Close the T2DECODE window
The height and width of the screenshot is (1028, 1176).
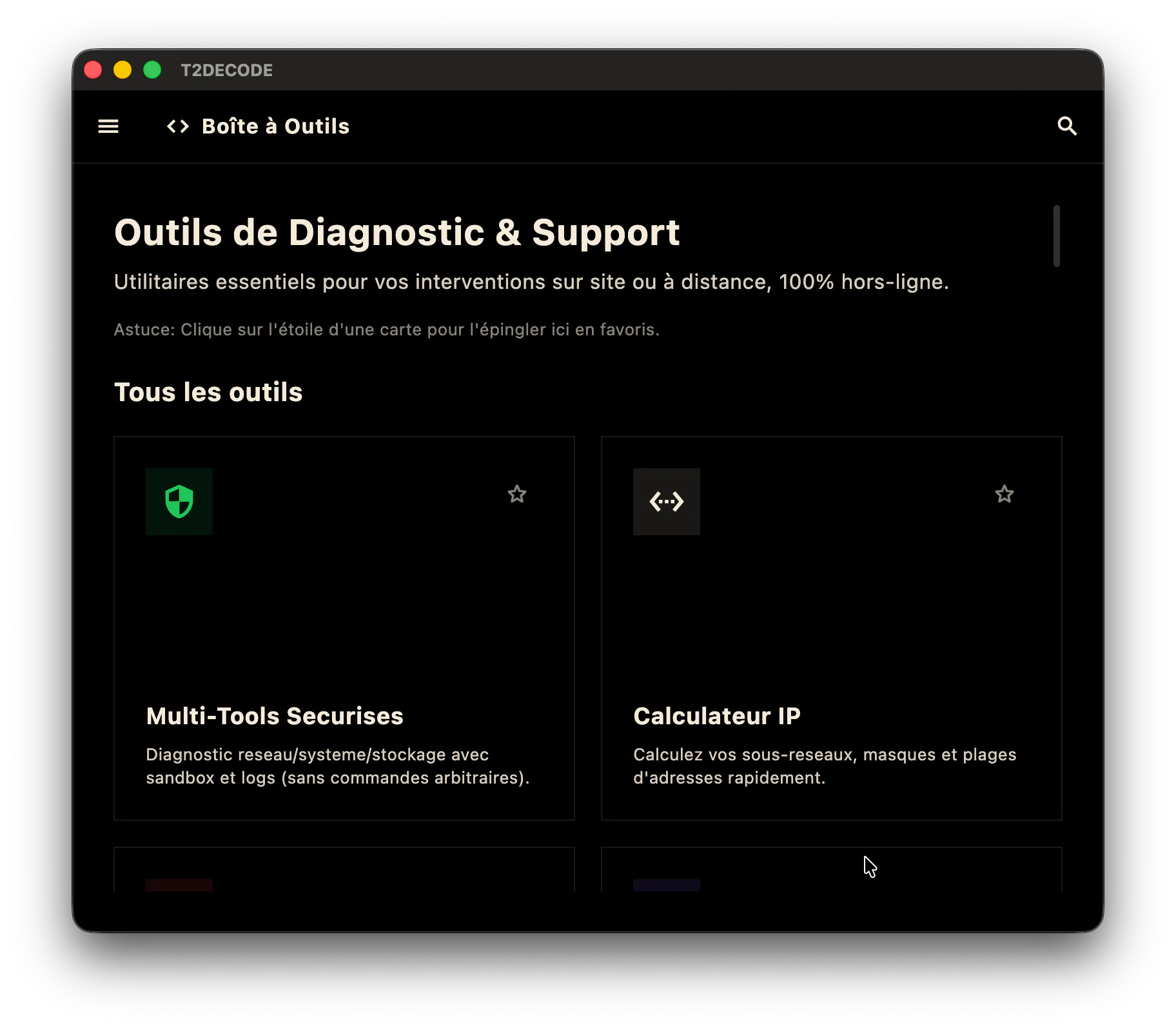pos(93,70)
